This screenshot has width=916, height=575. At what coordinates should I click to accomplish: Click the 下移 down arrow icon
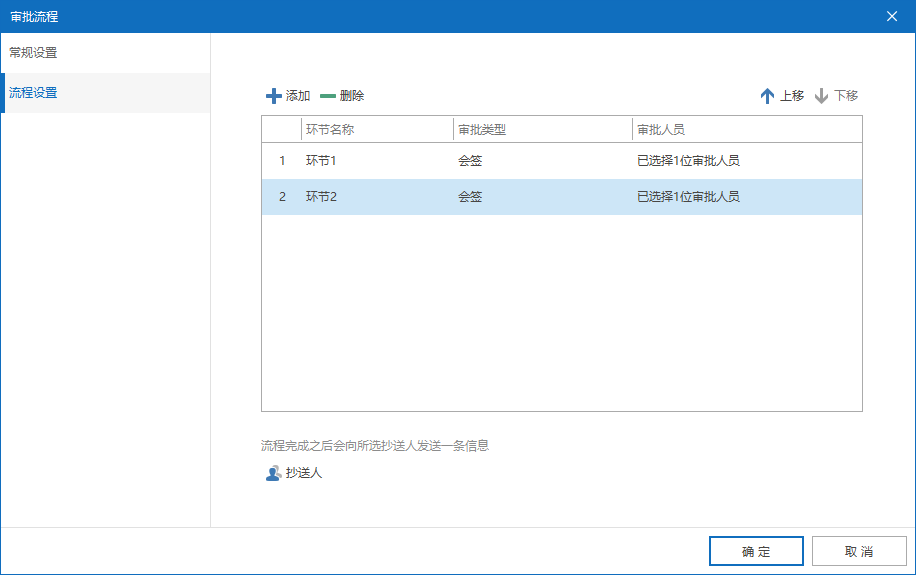(821, 96)
